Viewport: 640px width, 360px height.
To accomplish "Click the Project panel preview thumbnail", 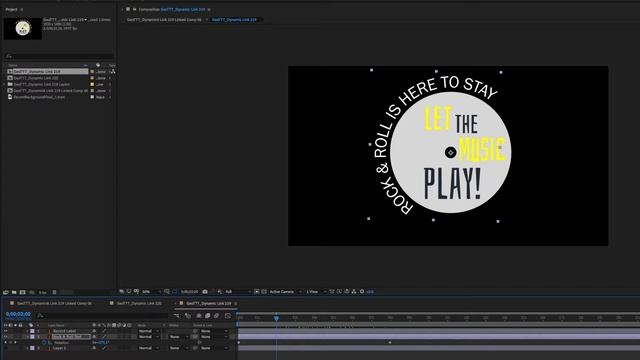I will (23, 29).
